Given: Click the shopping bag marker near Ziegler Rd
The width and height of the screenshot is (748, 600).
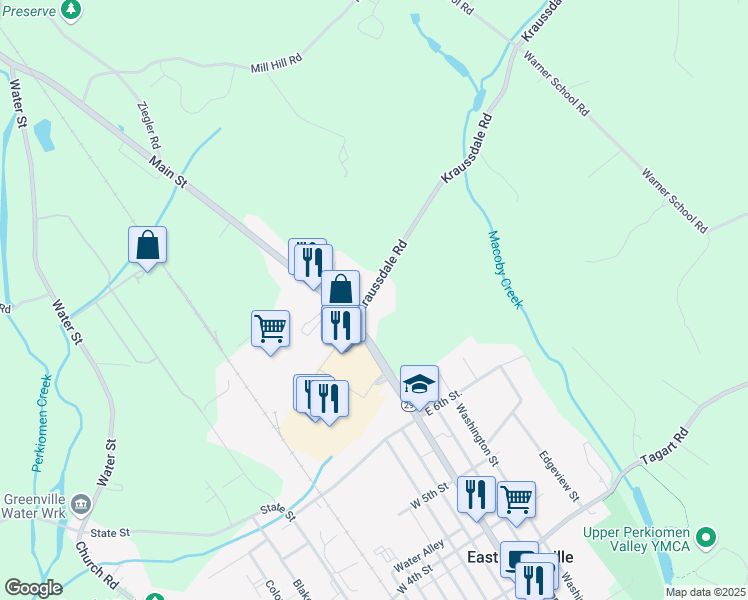Looking at the screenshot, I should coord(147,248).
